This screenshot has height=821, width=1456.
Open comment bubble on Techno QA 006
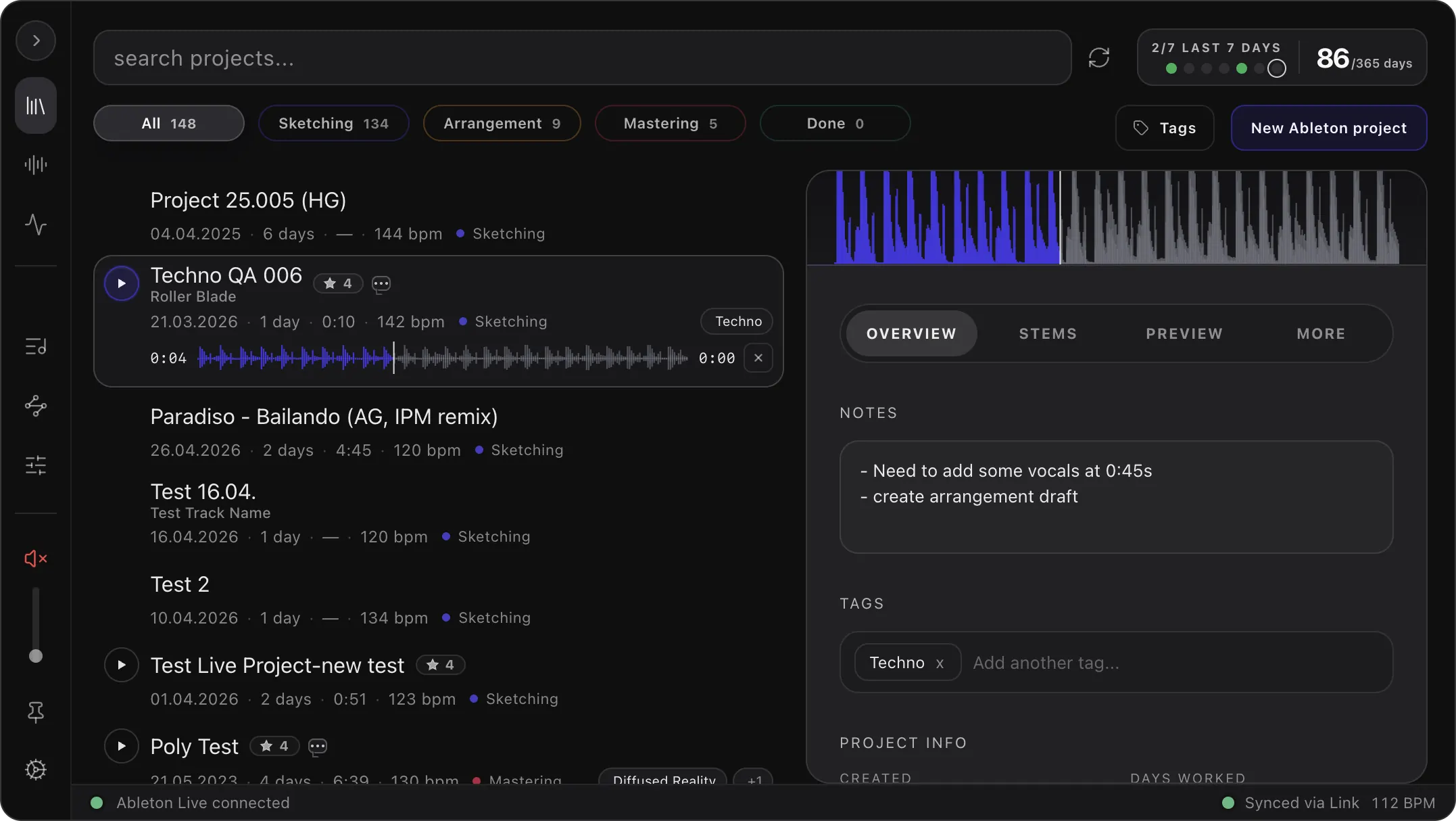[x=381, y=284]
